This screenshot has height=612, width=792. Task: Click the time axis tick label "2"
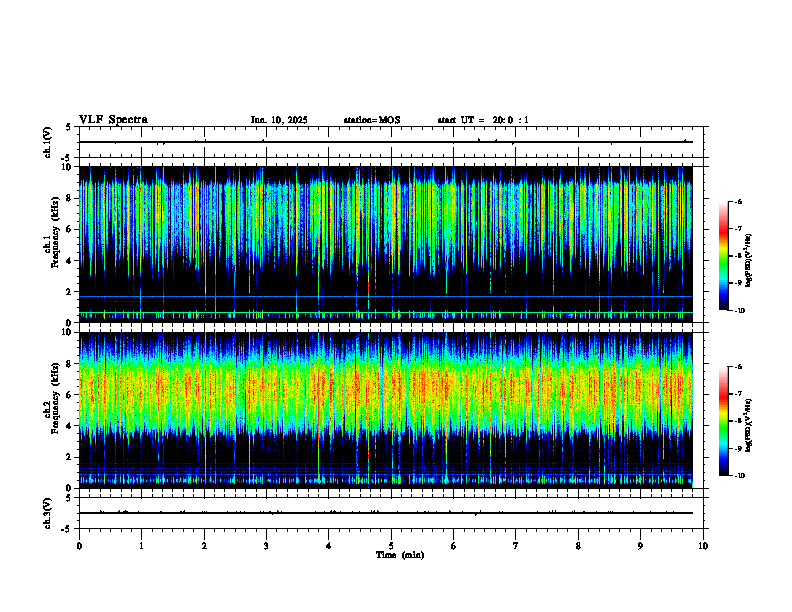point(204,546)
